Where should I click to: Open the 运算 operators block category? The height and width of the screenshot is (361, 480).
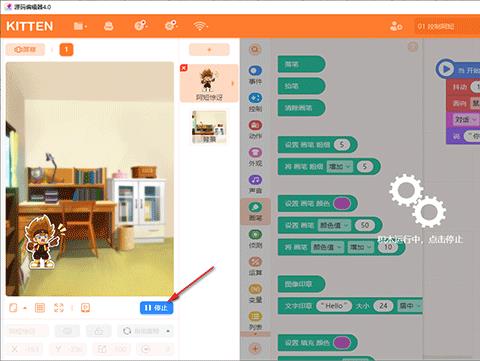pyautogui.click(x=255, y=266)
